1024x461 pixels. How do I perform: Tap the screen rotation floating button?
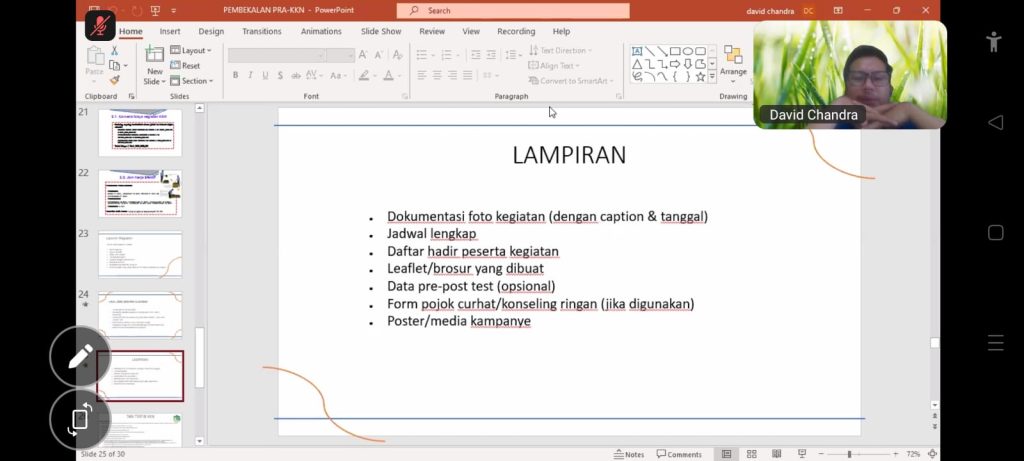[80, 419]
